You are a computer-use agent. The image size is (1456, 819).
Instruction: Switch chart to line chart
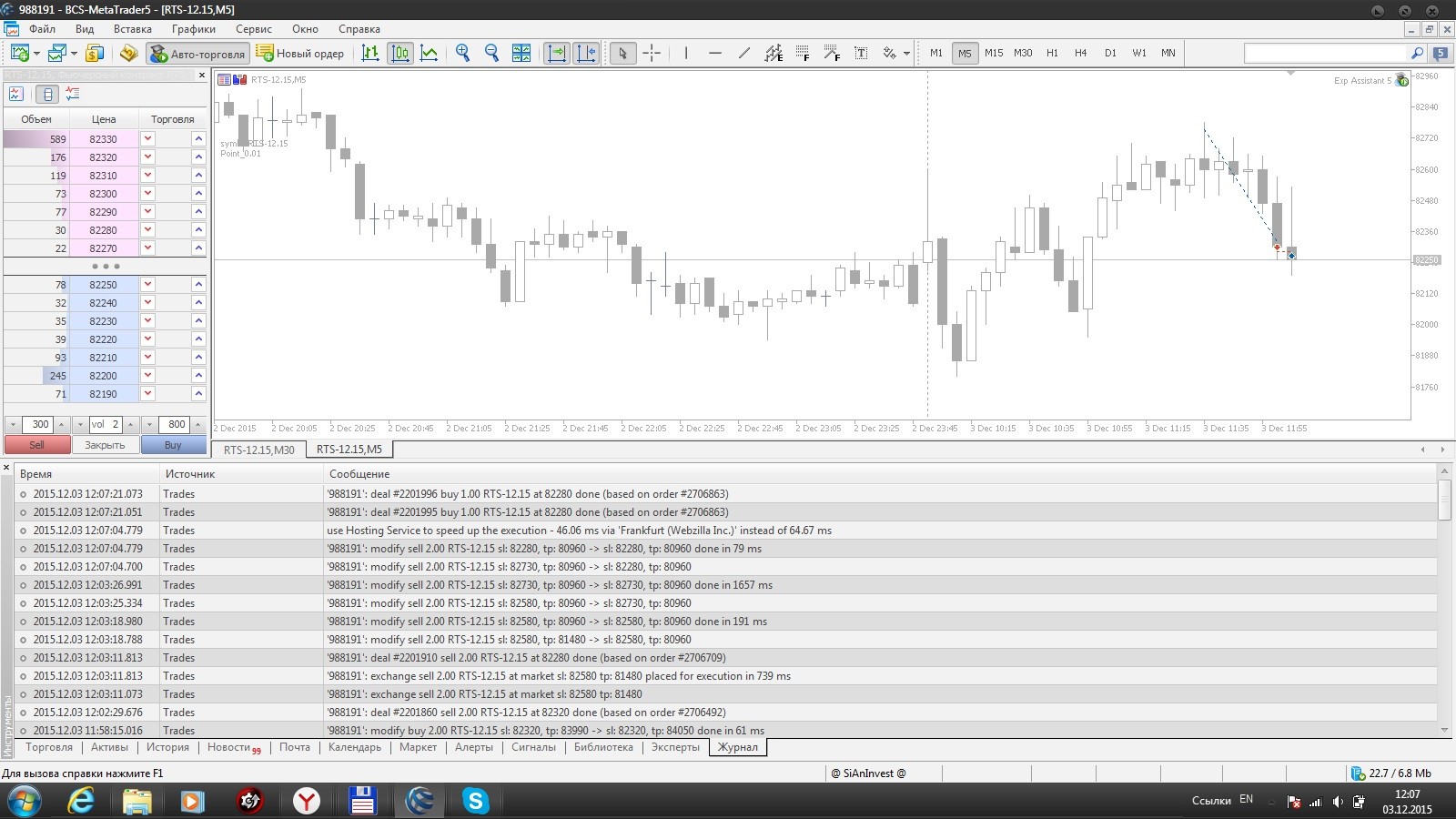(x=430, y=53)
